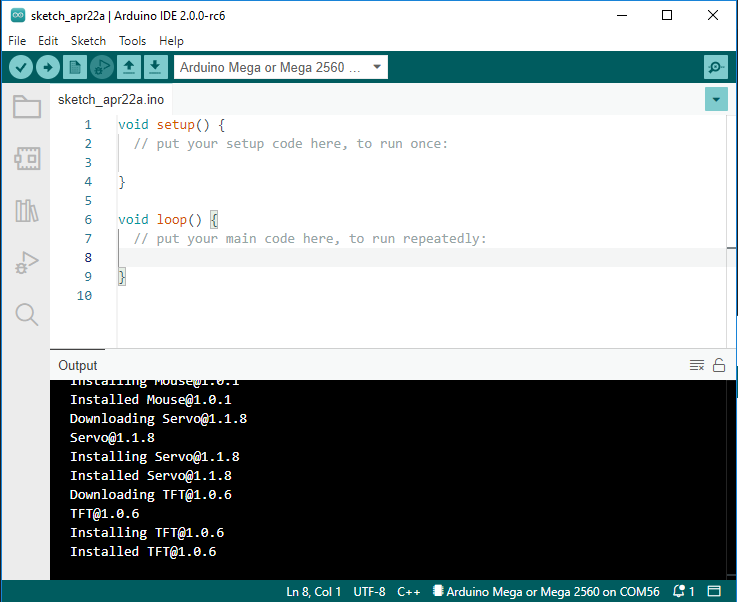Close the Arduino IDE window

click(713, 16)
